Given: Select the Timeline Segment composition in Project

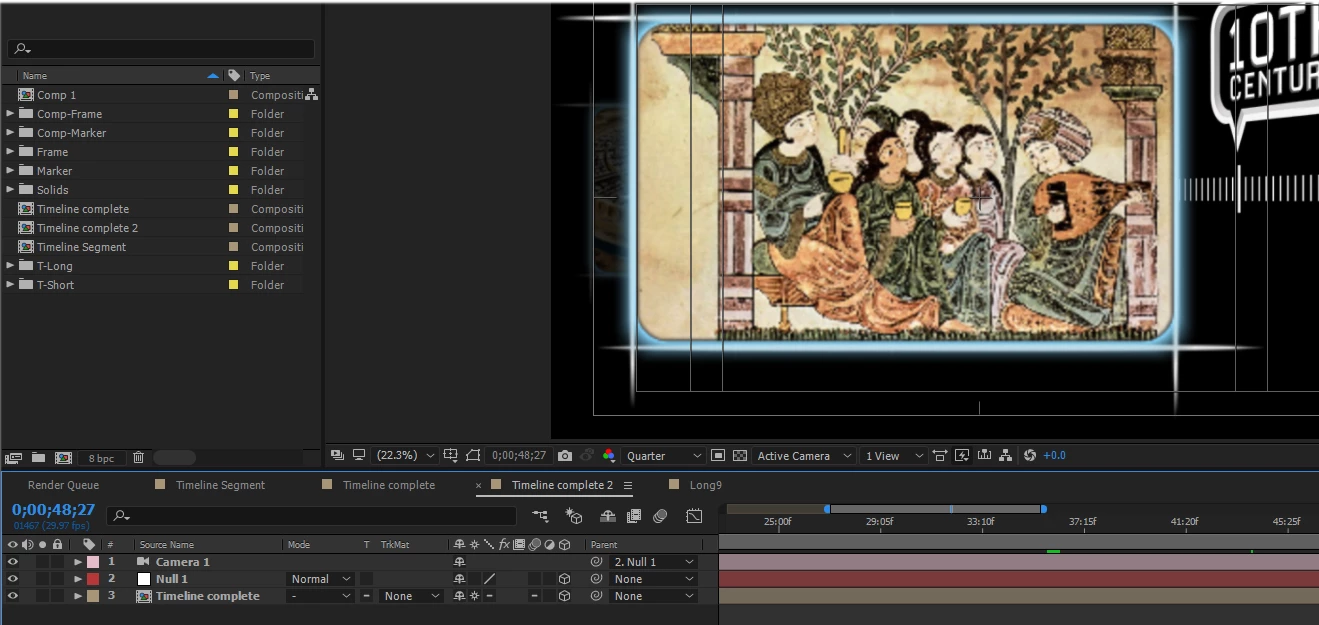Looking at the screenshot, I should 81,247.
